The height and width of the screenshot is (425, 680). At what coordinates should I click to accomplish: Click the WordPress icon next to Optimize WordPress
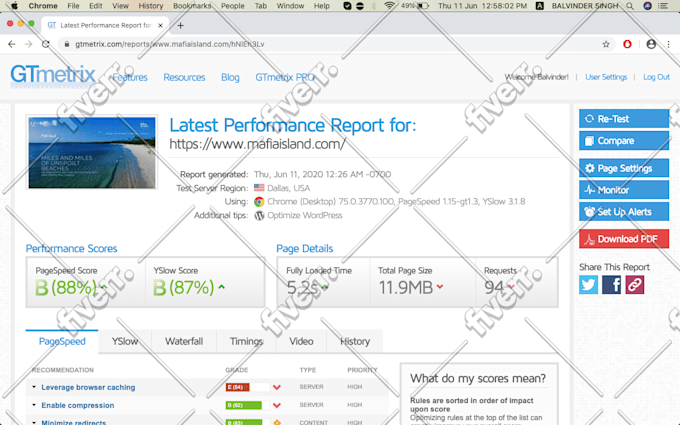click(x=259, y=216)
